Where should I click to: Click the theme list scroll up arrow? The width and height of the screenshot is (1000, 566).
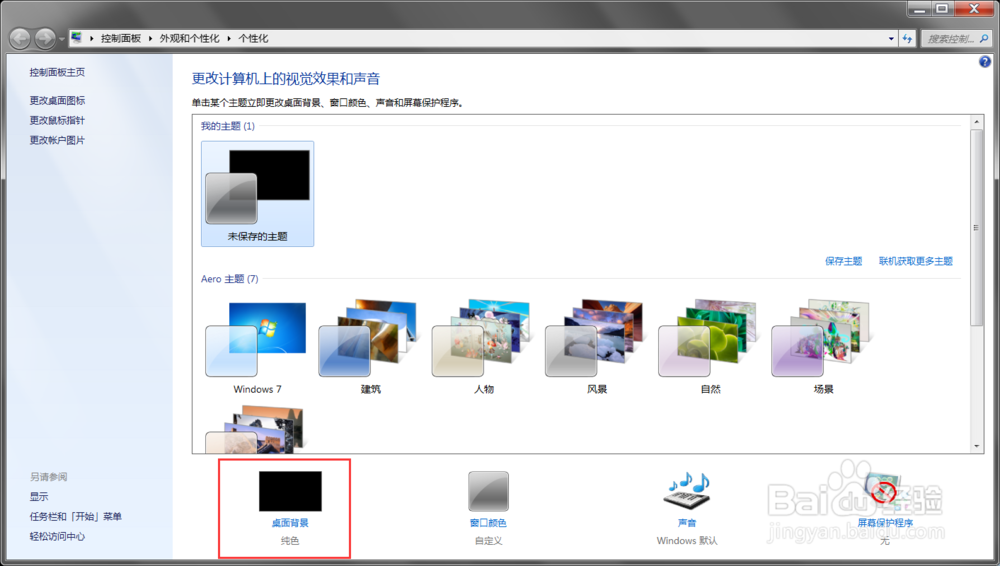[x=976, y=121]
